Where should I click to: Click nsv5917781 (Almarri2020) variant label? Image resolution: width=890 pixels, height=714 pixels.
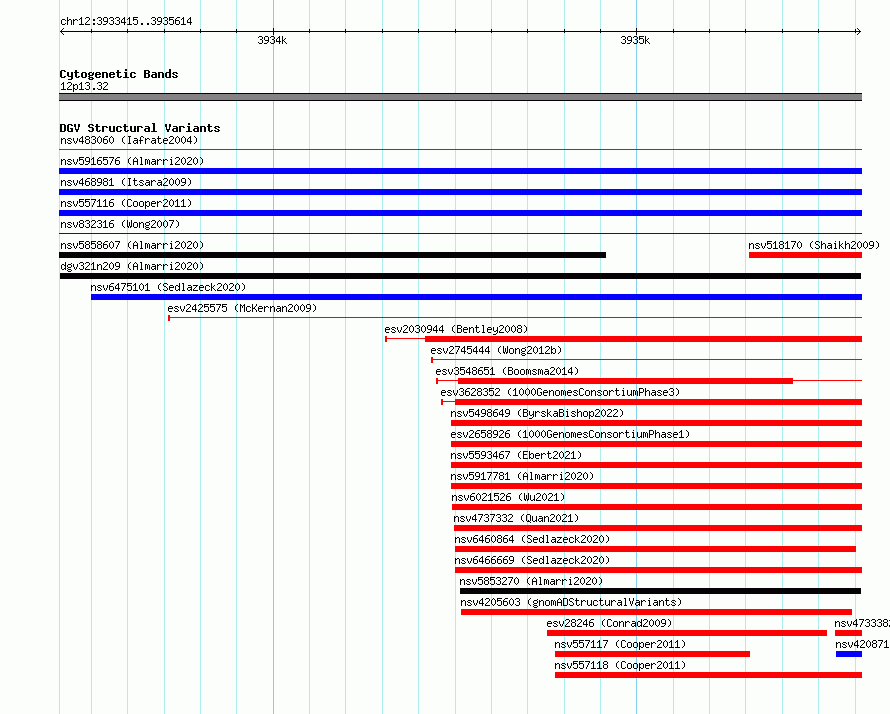point(522,476)
